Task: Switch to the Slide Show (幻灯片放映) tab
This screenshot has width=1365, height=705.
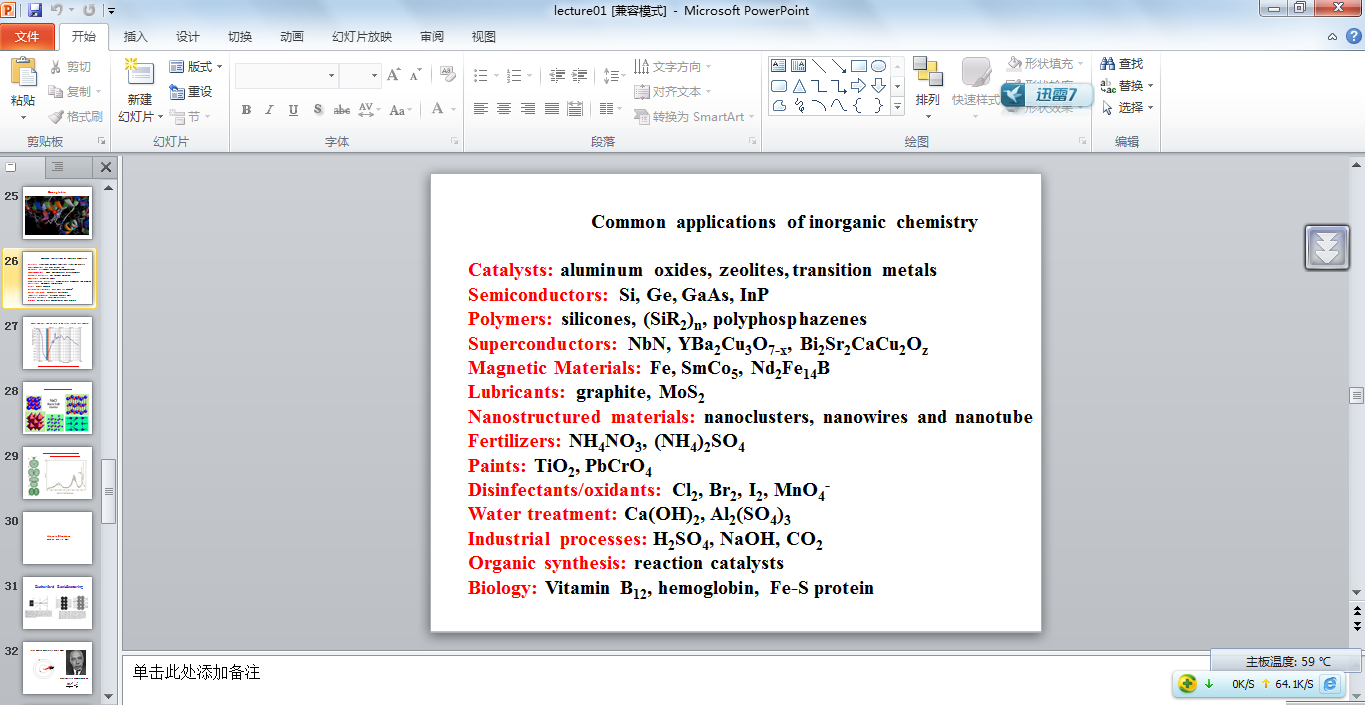Action: pyautogui.click(x=362, y=37)
